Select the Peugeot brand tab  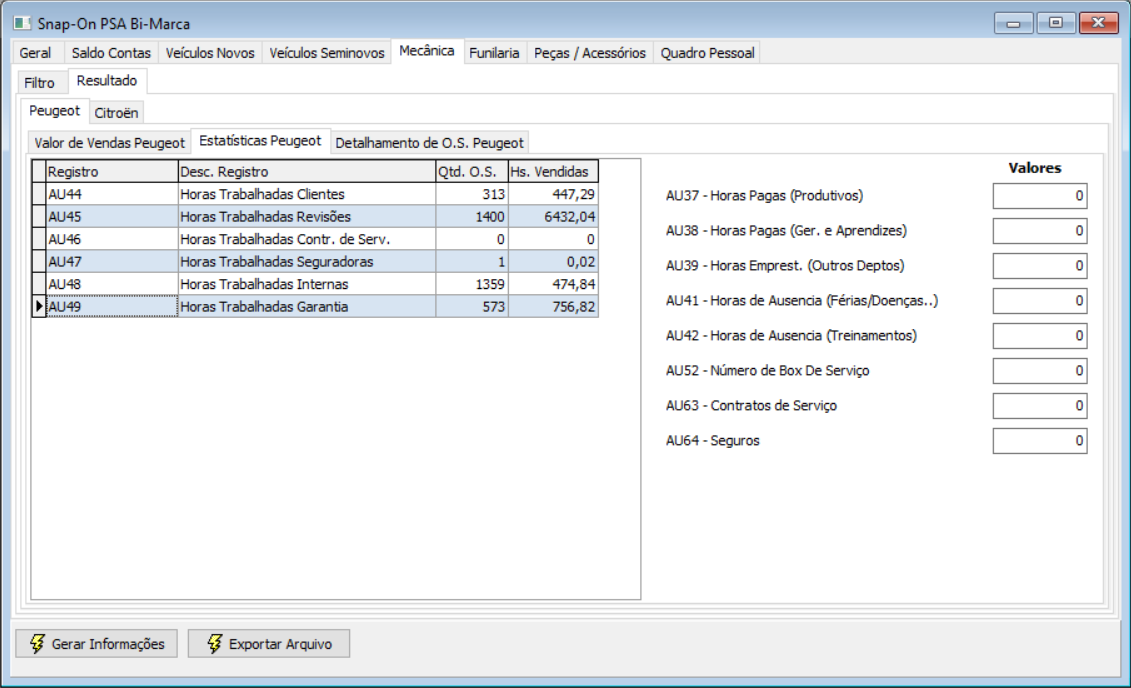(55, 110)
